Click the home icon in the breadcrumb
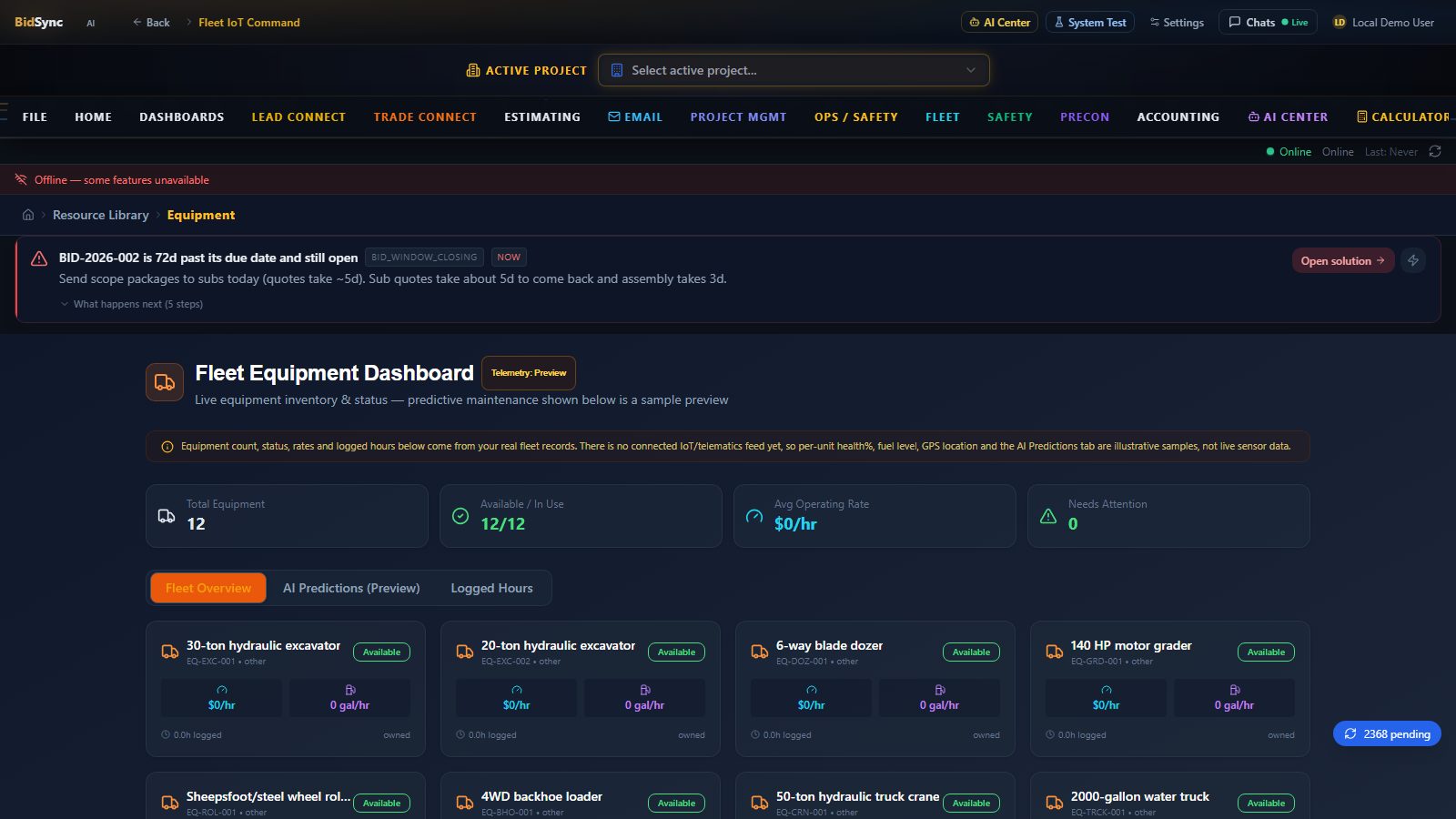Image resolution: width=1456 pixels, height=819 pixels. pyautogui.click(x=28, y=215)
